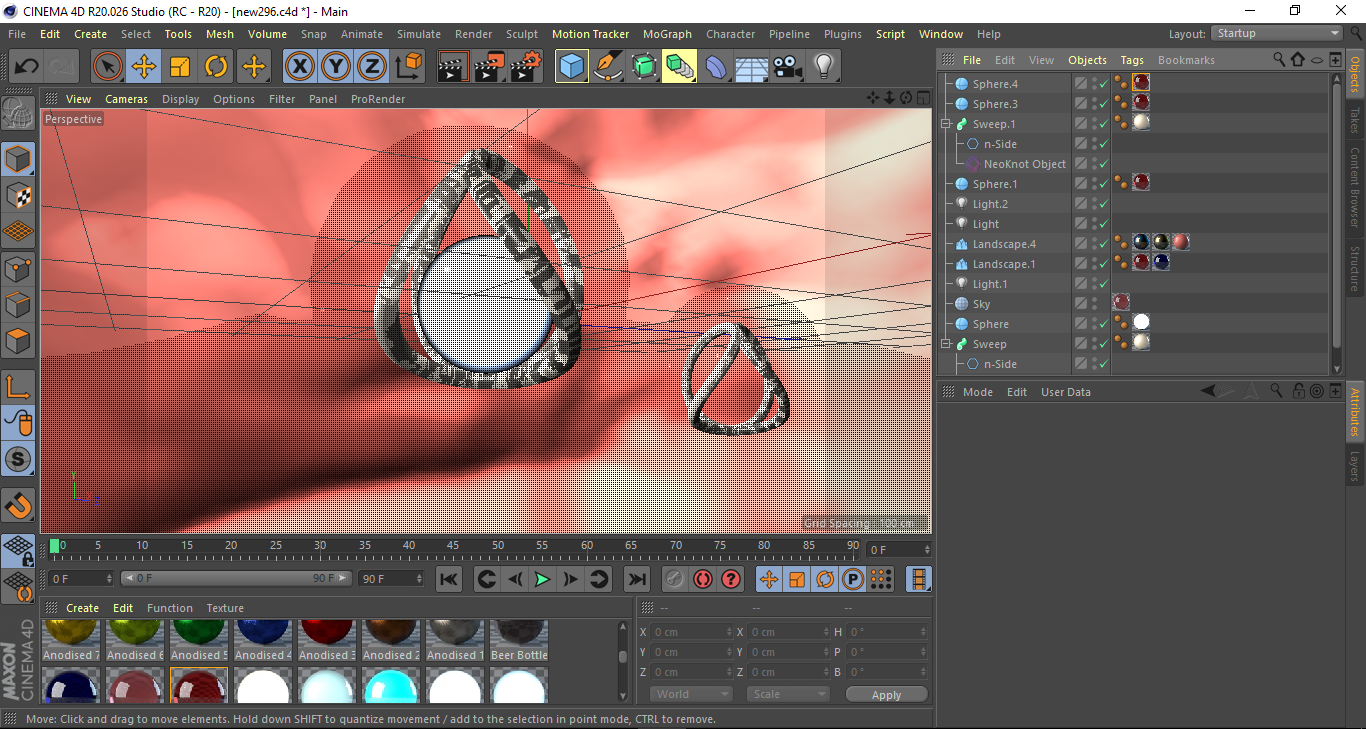Toggle the Sphere.4 layer checkbox

click(1081, 84)
